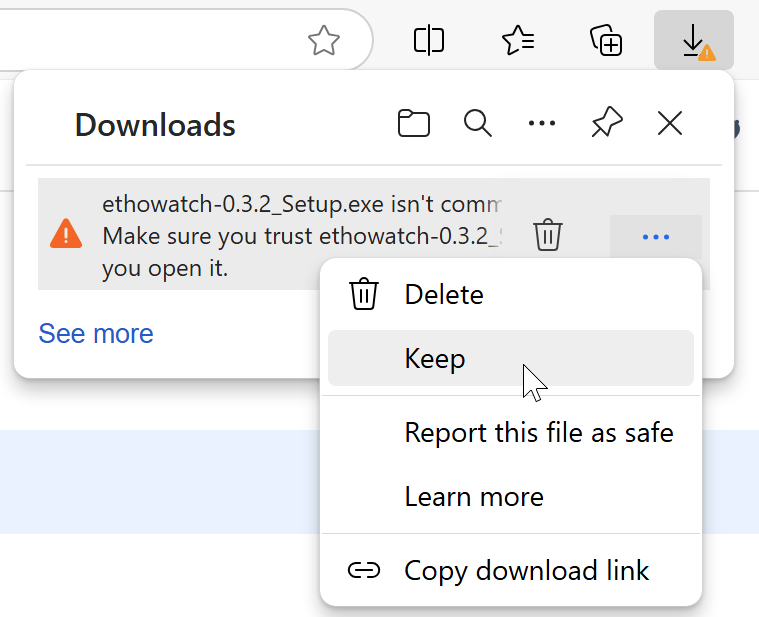Viewport: 759px width, 617px height.
Task: Close the Downloads panel
Action: [670, 124]
